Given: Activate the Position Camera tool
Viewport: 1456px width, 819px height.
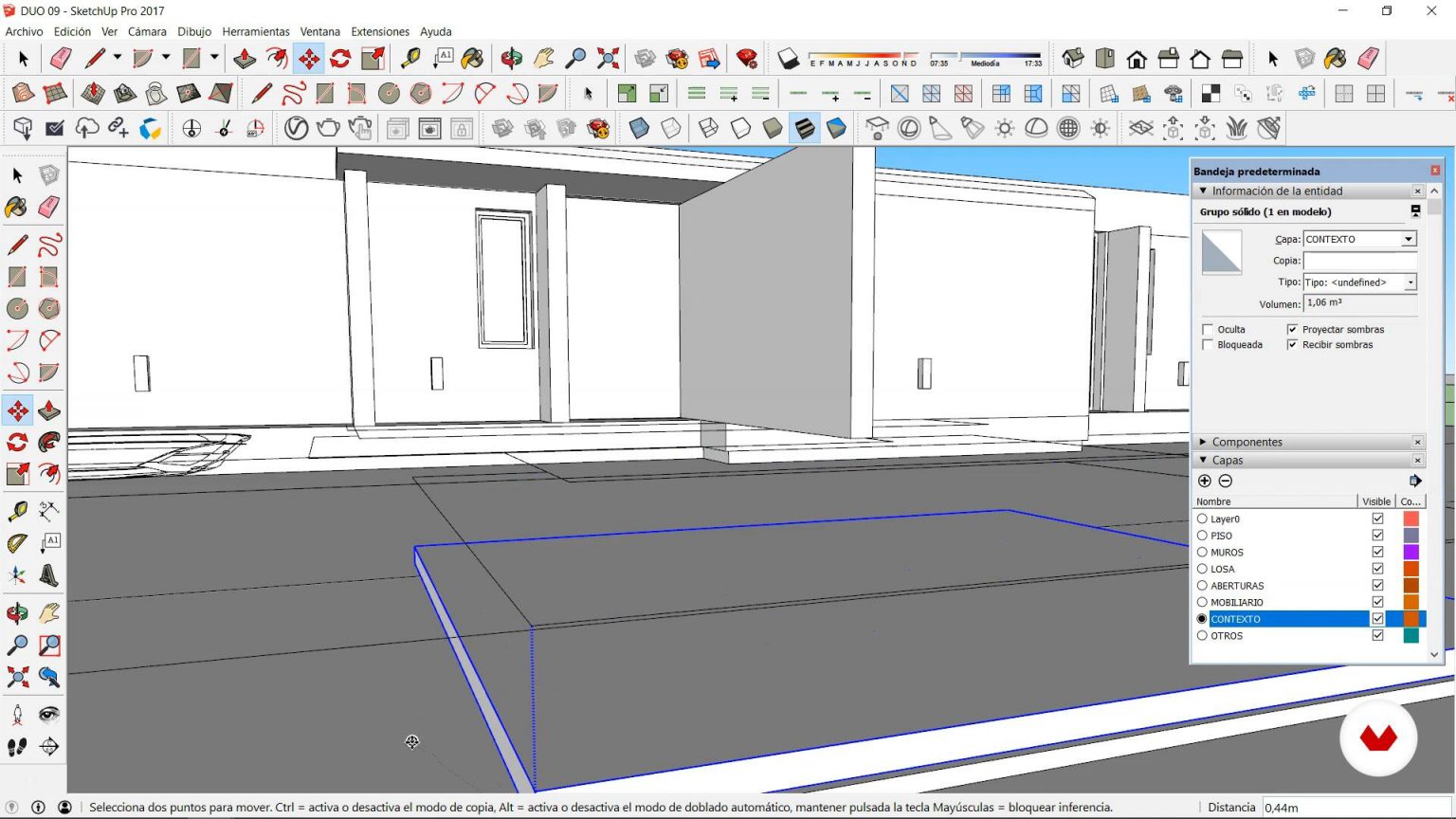Looking at the screenshot, I should click(17, 715).
